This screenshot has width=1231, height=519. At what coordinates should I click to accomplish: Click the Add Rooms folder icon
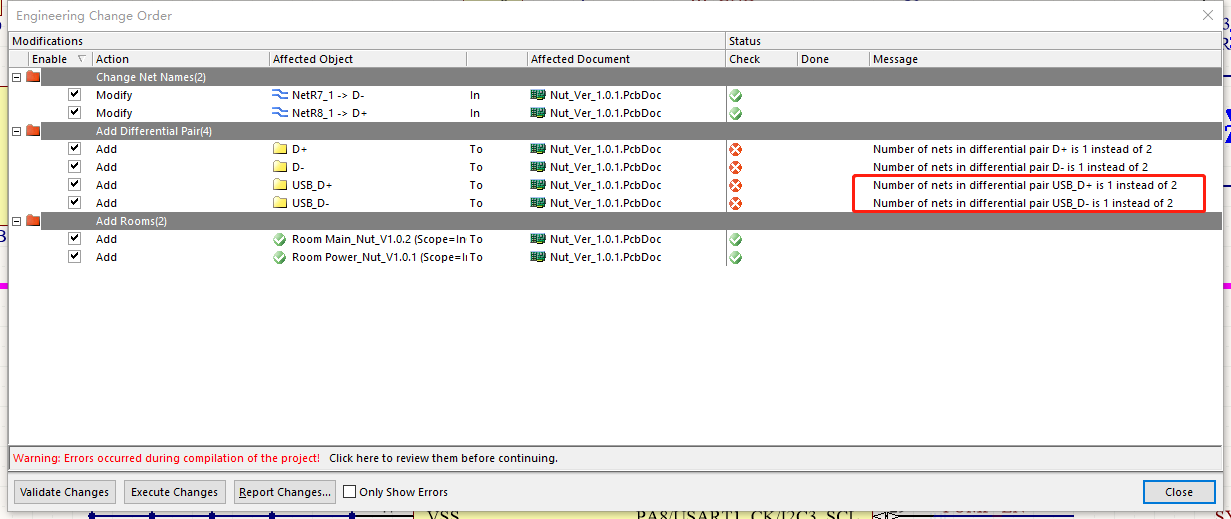click(34, 221)
